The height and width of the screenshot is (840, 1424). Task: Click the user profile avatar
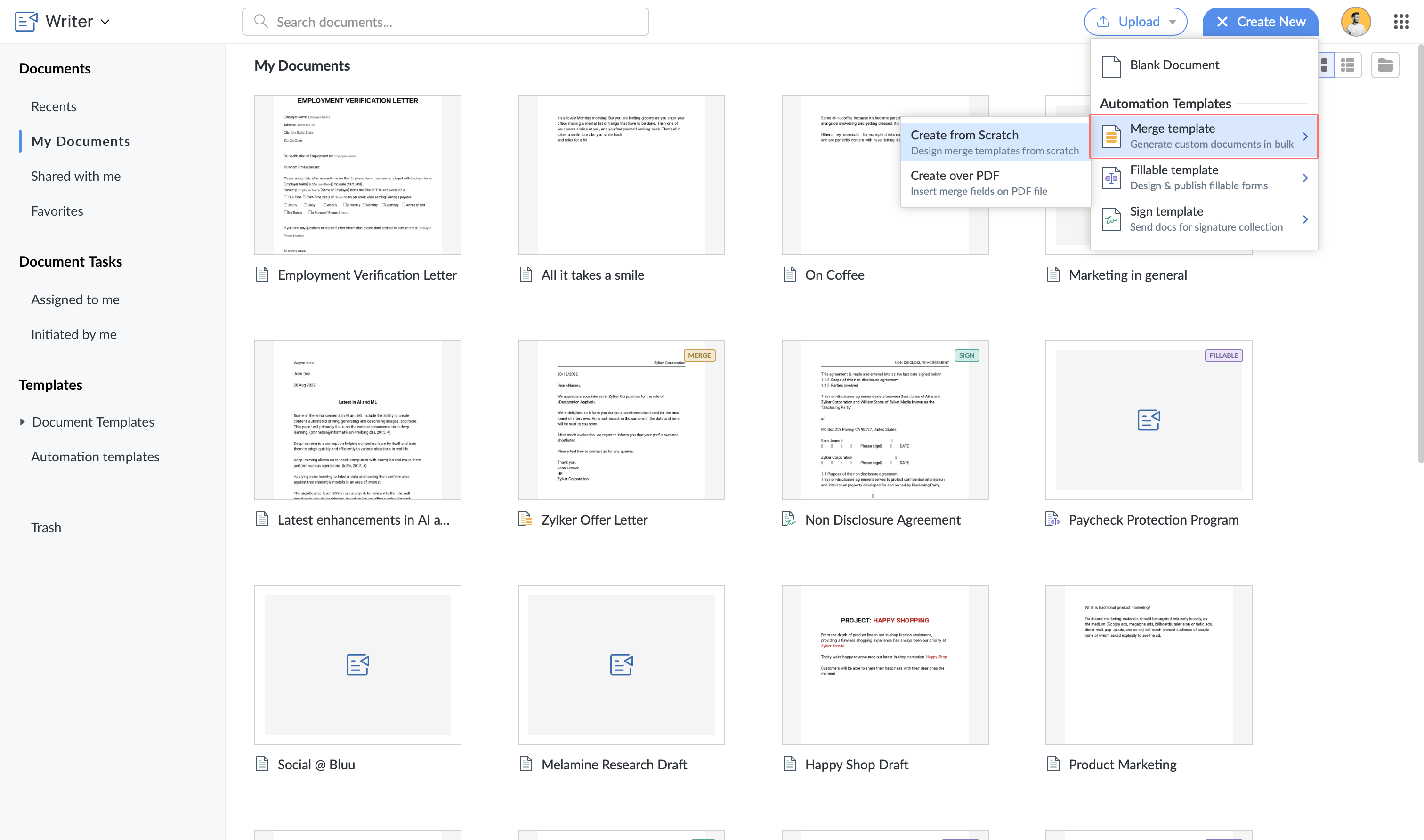tap(1356, 22)
